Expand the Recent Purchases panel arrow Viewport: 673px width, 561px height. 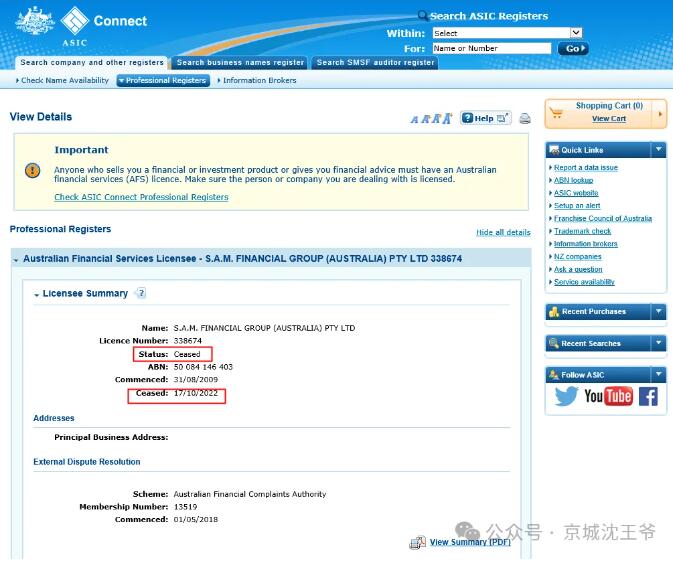pos(658,311)
